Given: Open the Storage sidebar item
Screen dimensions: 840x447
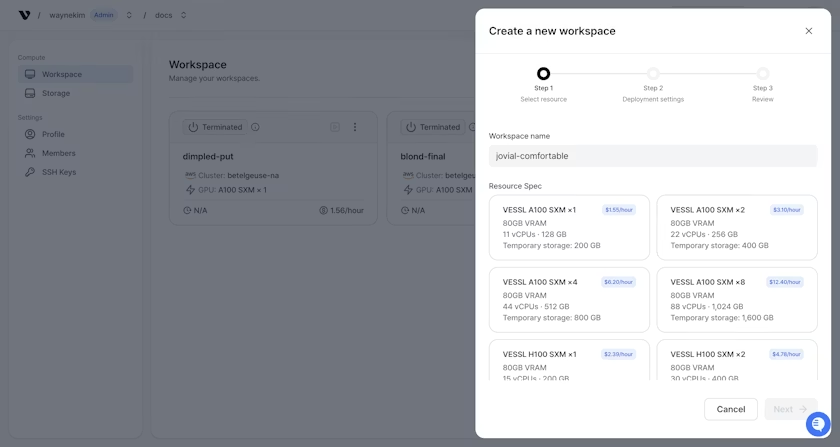Looking at the screenshot, I should pyautogui.click(x=75, y=93).
